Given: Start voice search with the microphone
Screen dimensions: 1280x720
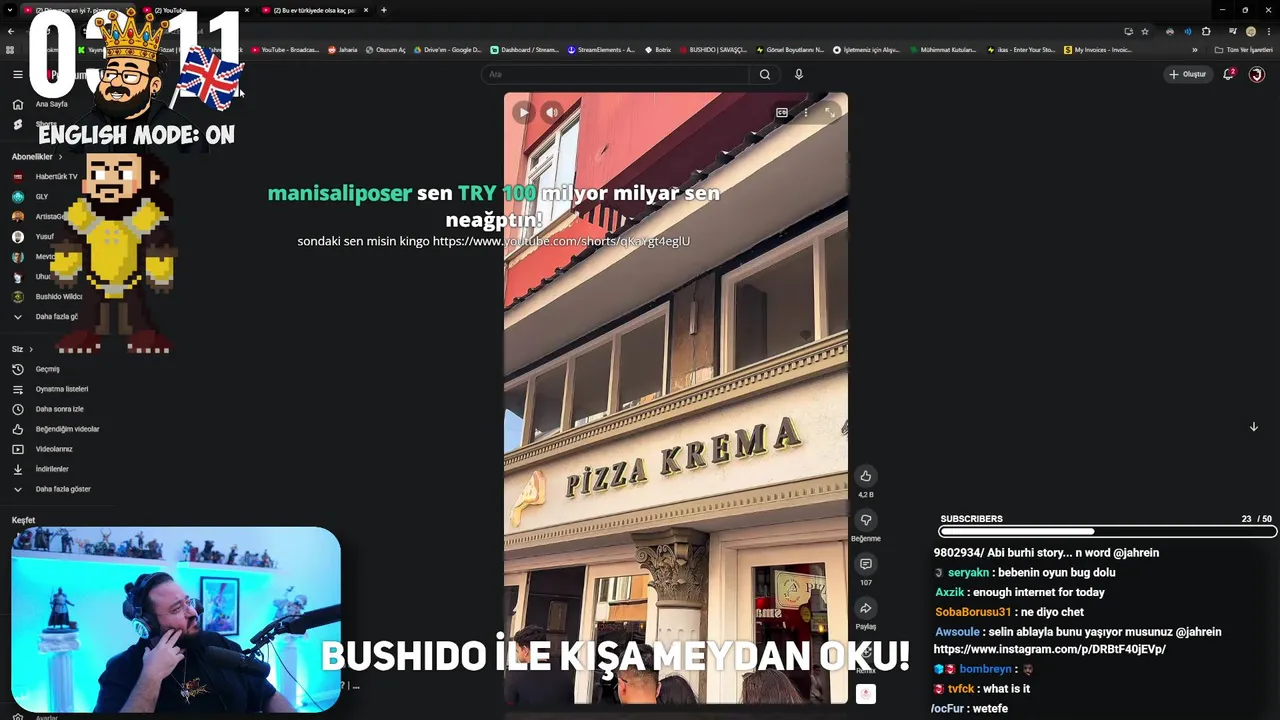Looking at the screenshot, I should (x=798, y=74).
